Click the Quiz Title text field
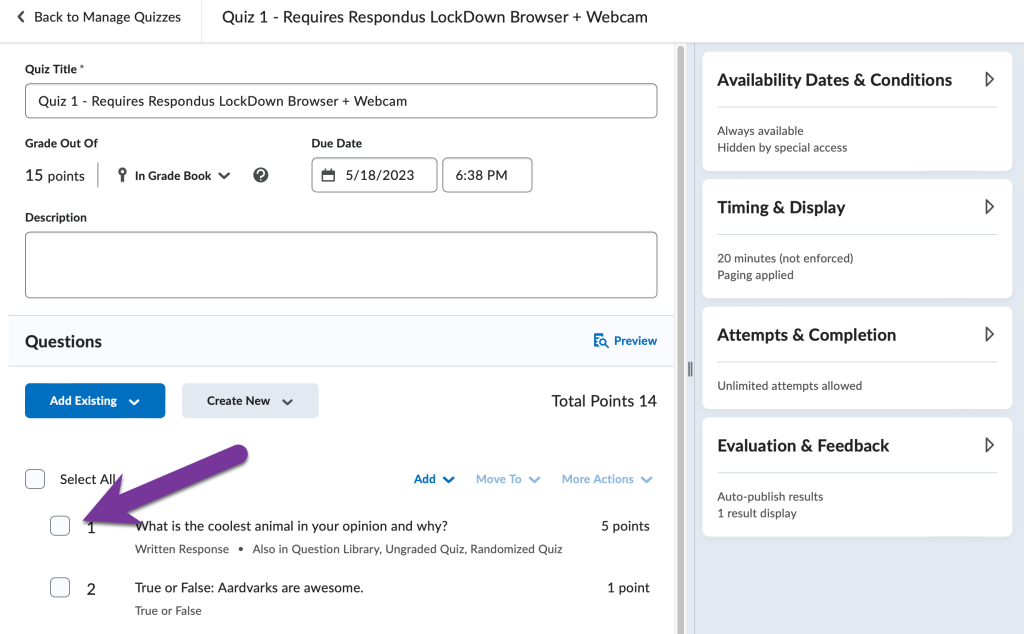 341,101
